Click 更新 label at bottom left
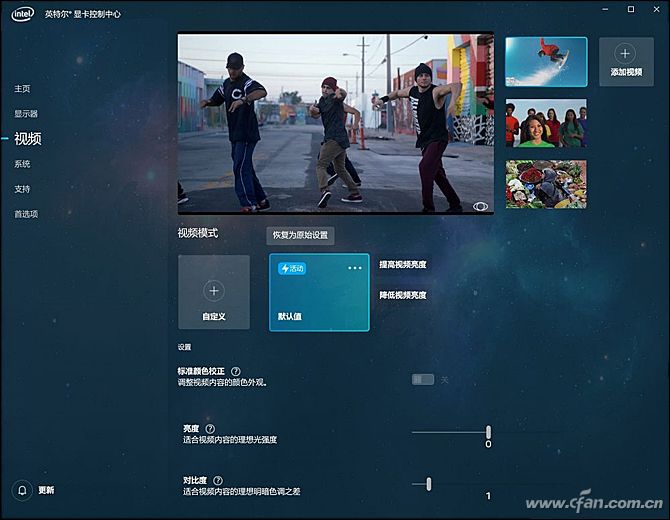 (x=46, y=490)
